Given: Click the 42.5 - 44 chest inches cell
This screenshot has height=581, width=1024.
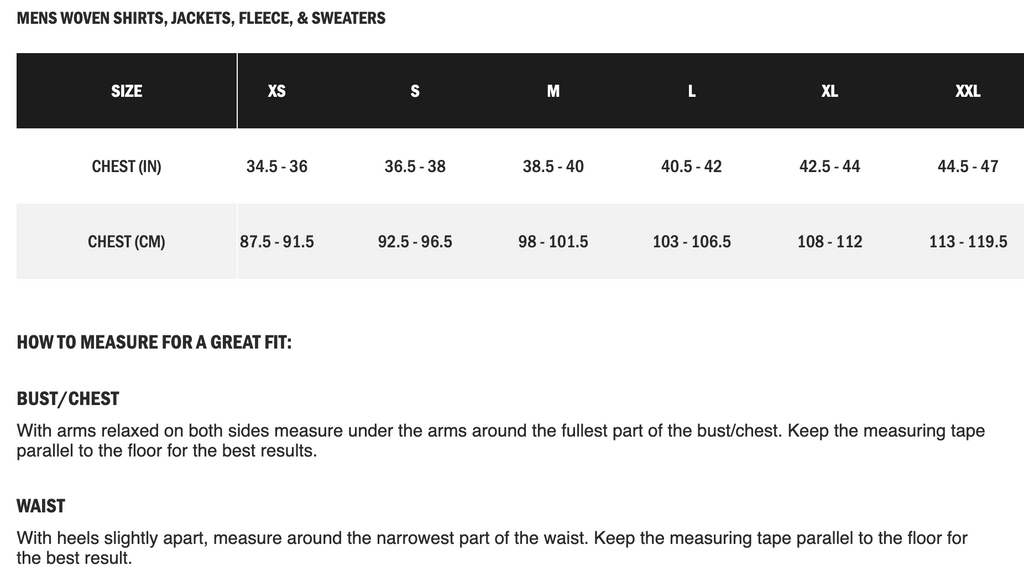Looking at the screenshot, I should 829,166.
